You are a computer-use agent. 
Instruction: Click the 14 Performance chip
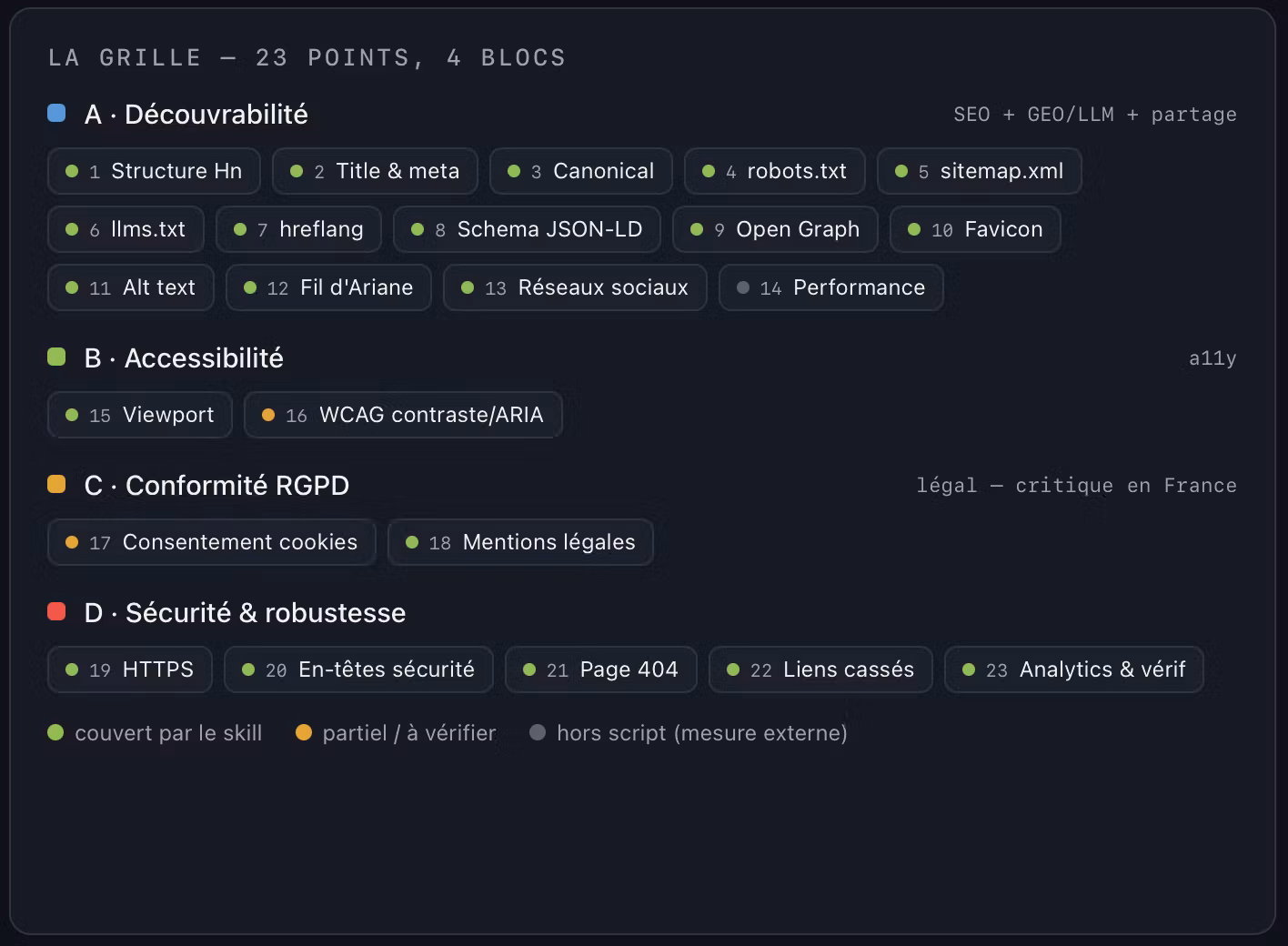(830, 287)
